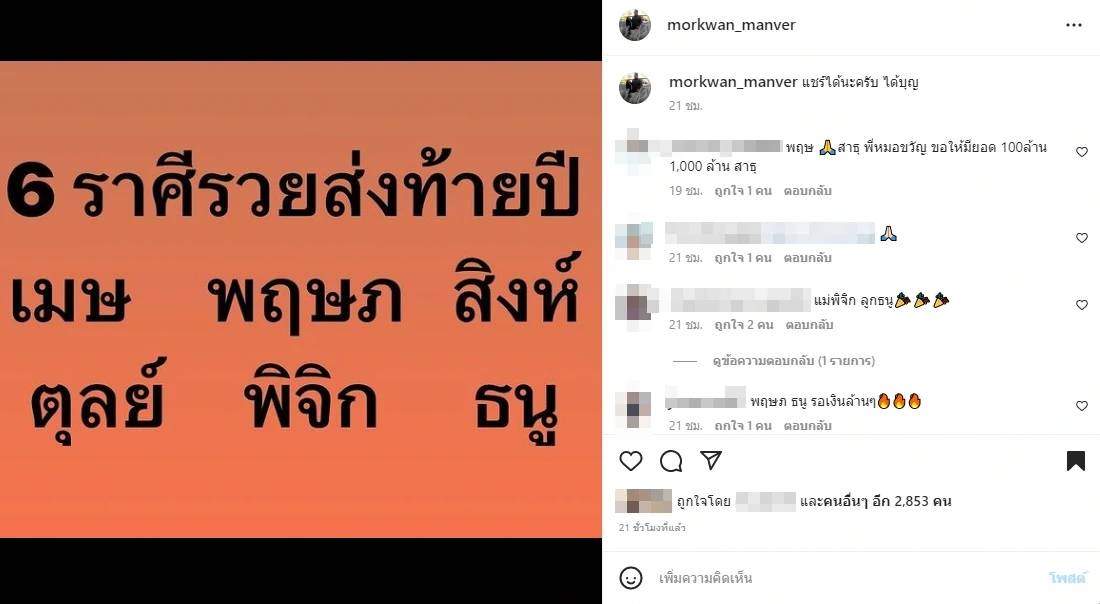Image resolution: width=1100 pixels, height=604 pixels.
Task: Like the comment mentioning 100ล้าน
Action: pos(1082,152)
